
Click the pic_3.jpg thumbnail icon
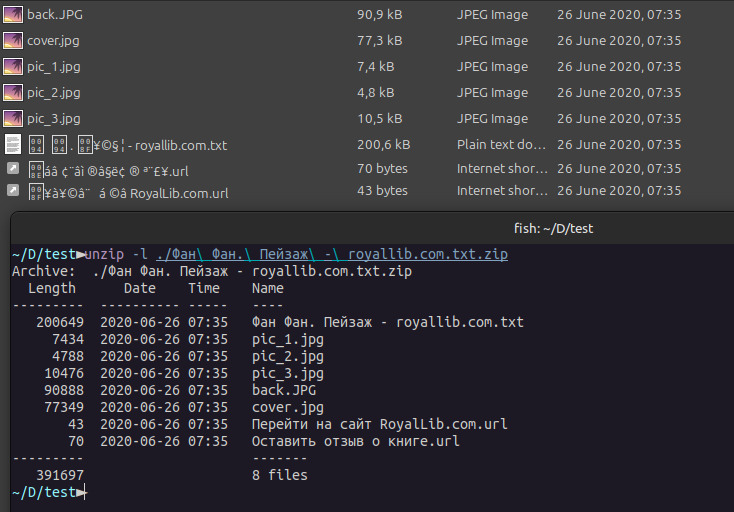[x=13, y=118]
